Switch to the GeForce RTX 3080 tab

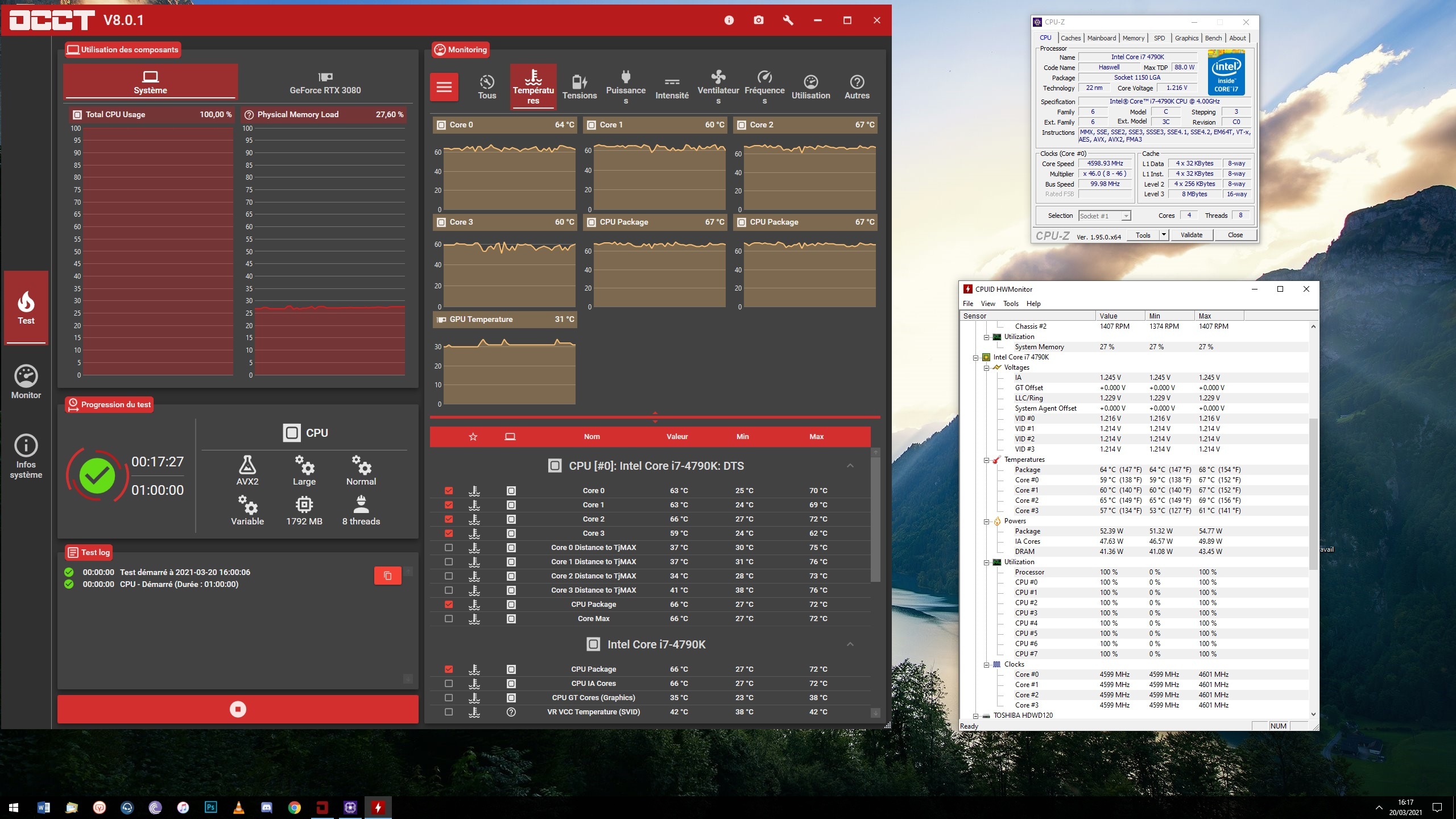click(x=325, y=82)
